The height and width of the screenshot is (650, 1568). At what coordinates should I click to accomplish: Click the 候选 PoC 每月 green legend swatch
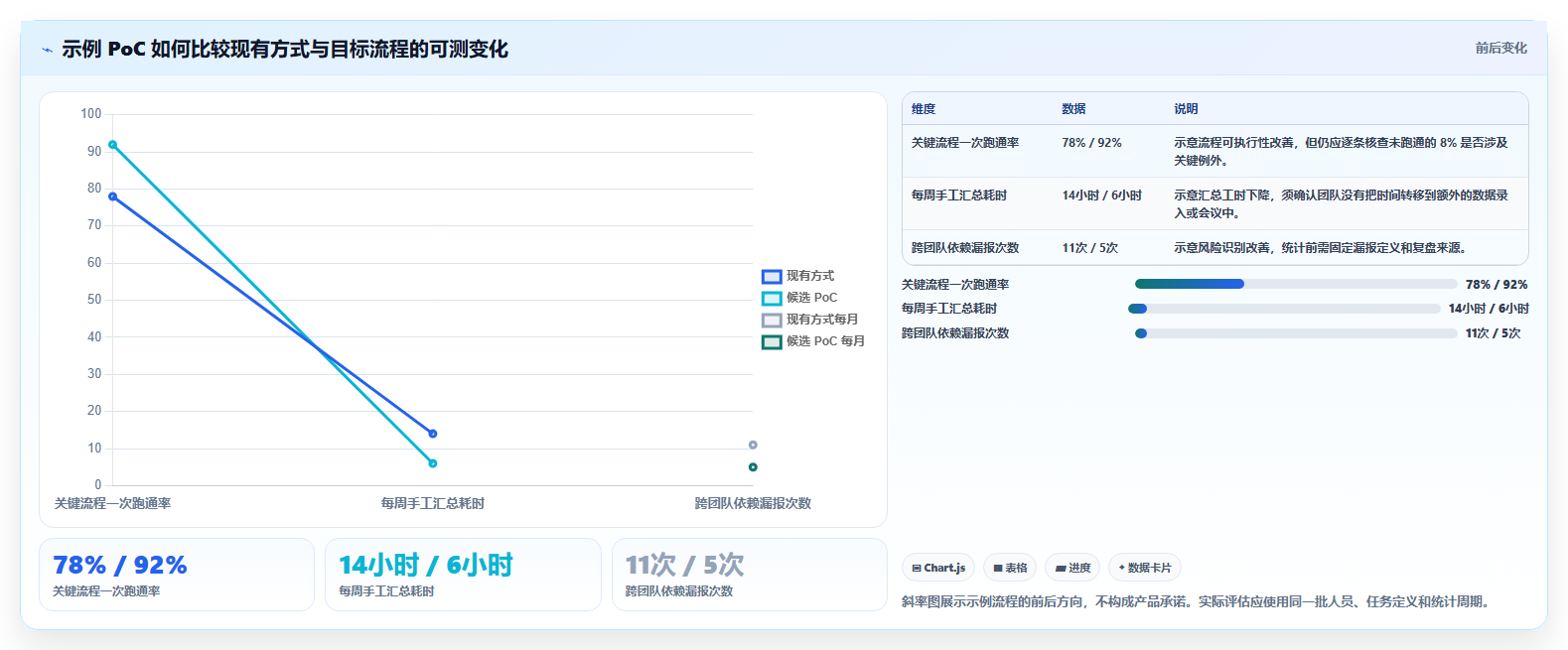click(x=772, y=342)
